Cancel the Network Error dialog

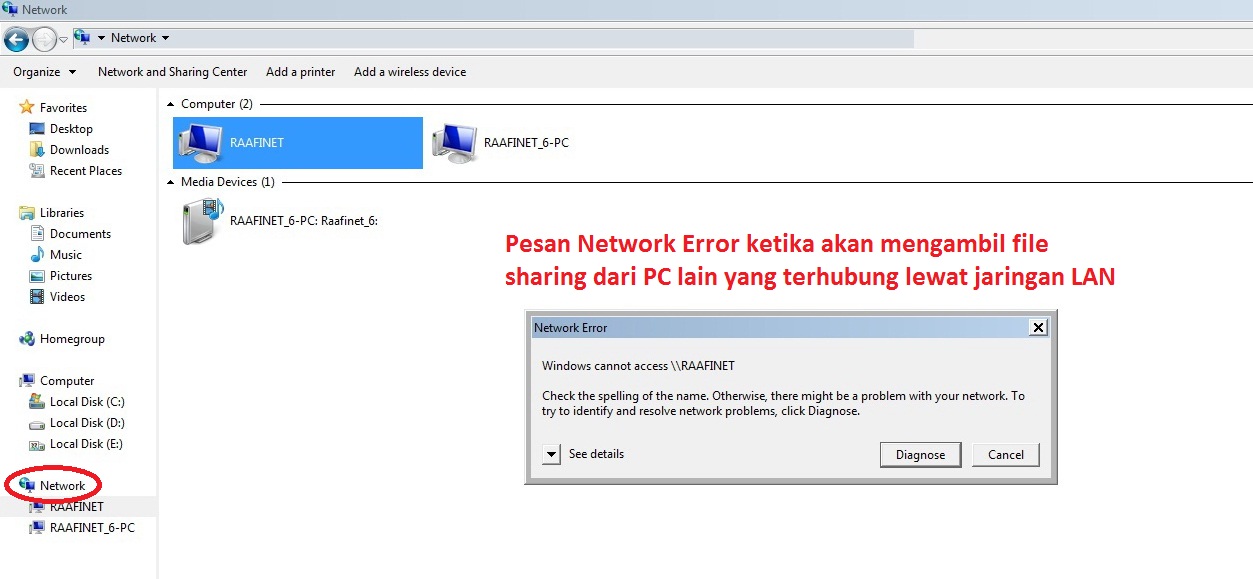click(1005, 454)
